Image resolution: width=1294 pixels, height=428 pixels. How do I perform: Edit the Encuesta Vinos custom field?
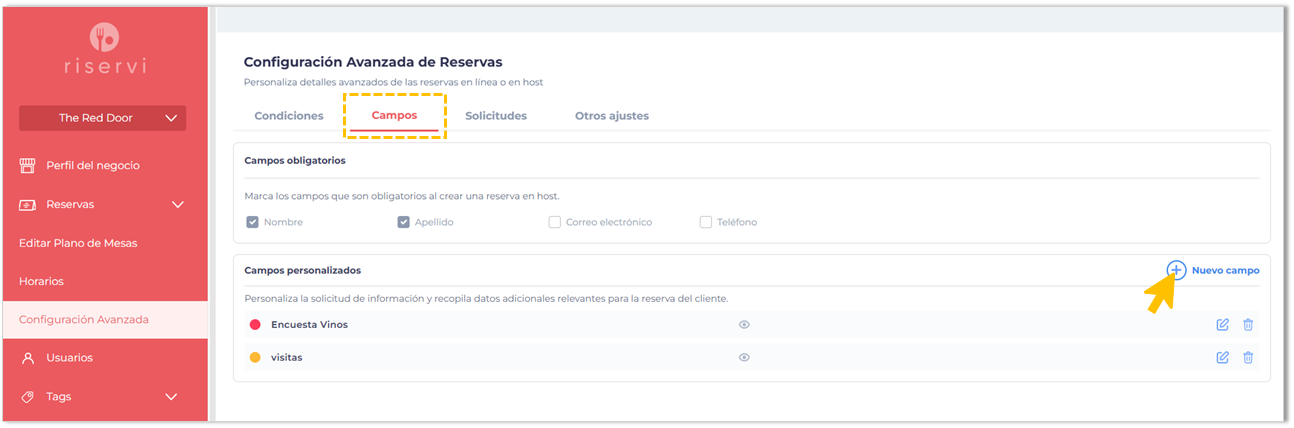(1222, 325)
